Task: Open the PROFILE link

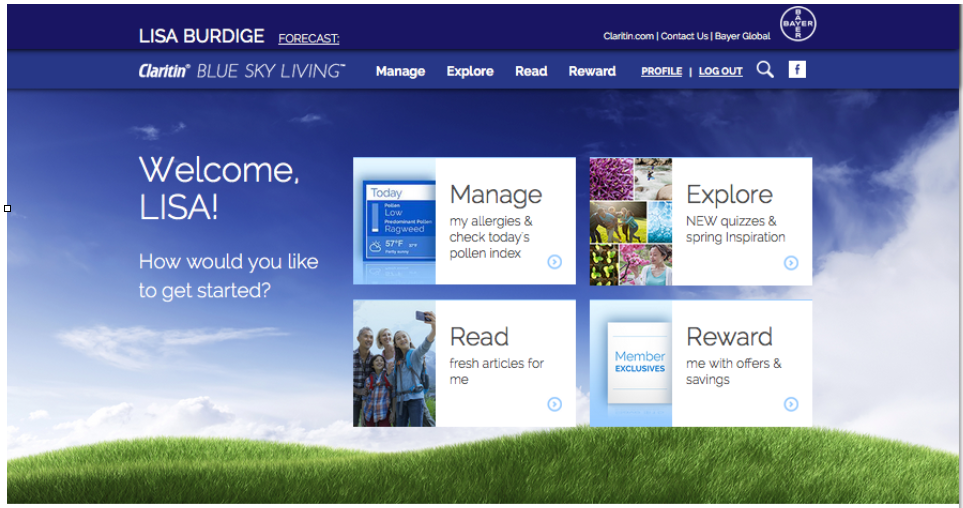Action: click(x=661, y=71)
